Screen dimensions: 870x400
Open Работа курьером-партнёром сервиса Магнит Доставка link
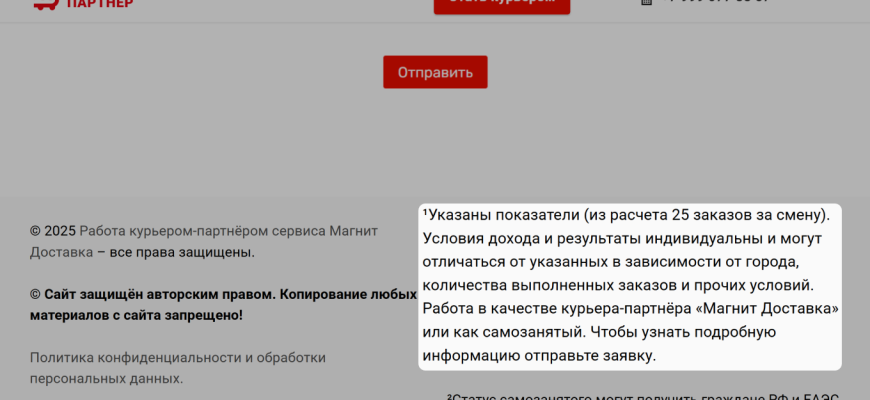click(228, 230)
